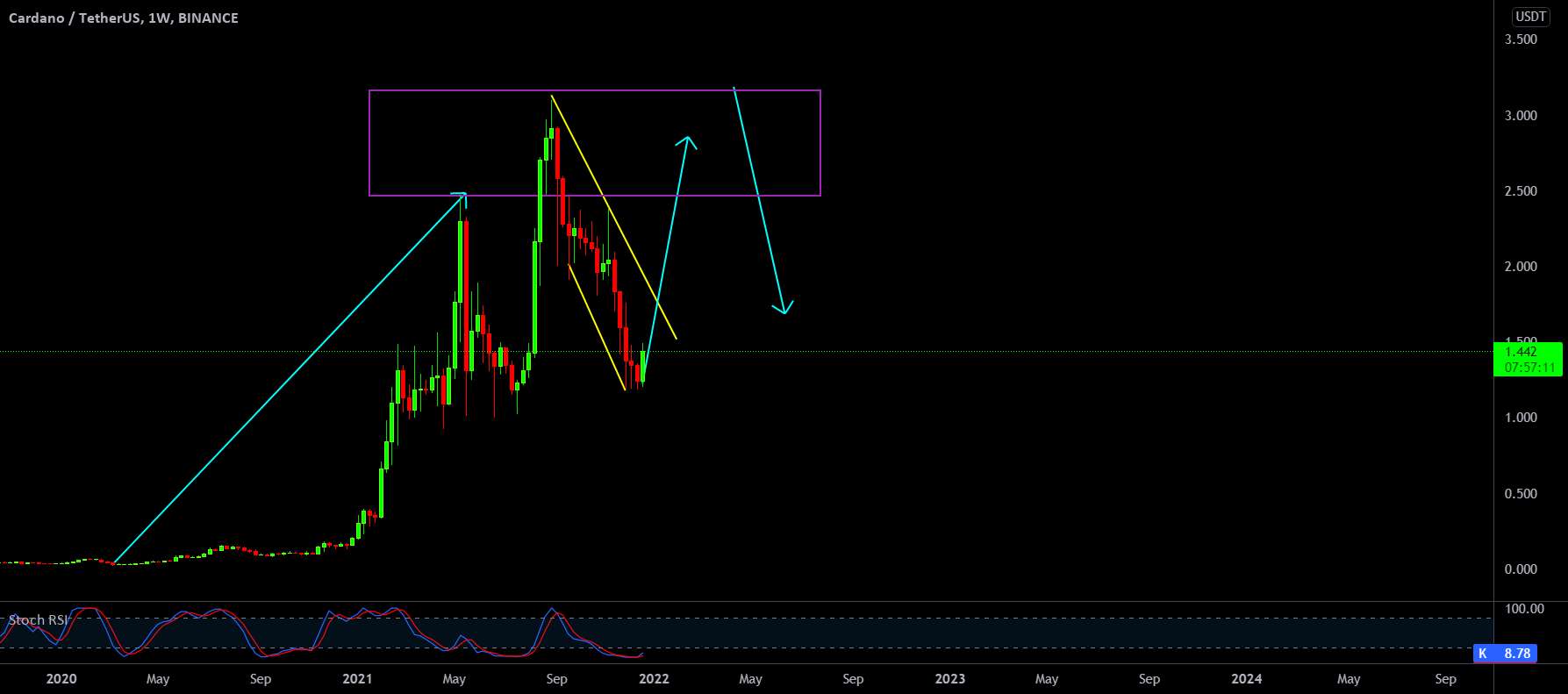Click the 2.500 price axis label
Viewport: 1568px width, 694px height.
point(1521,191)
